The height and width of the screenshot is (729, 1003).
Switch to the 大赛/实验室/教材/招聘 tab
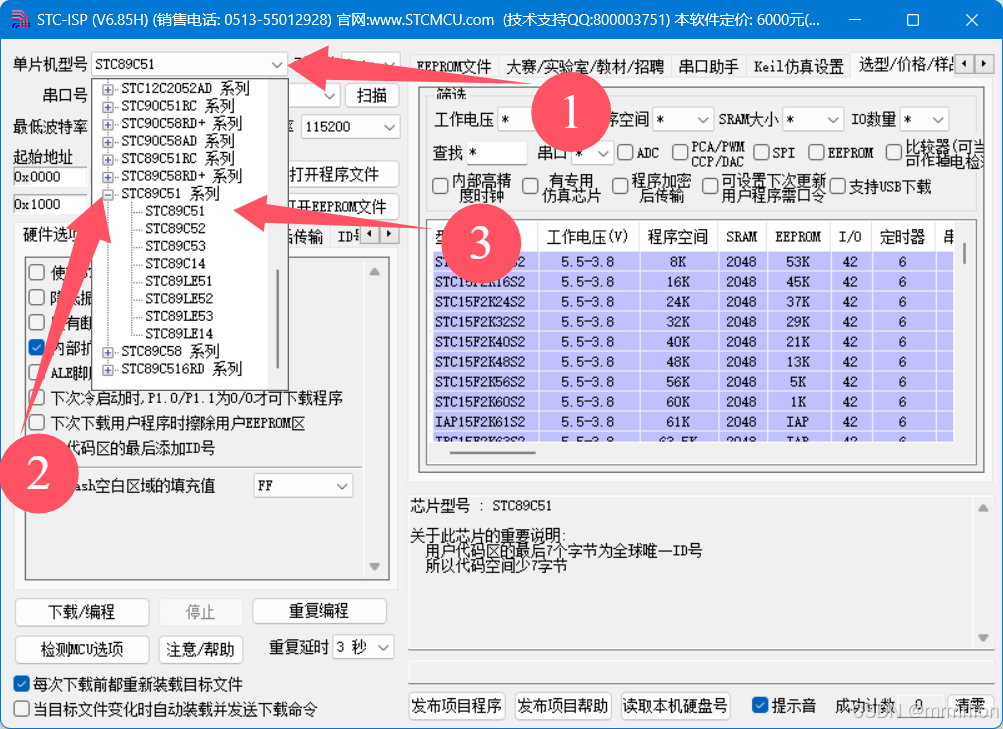[x=585, y=67]
